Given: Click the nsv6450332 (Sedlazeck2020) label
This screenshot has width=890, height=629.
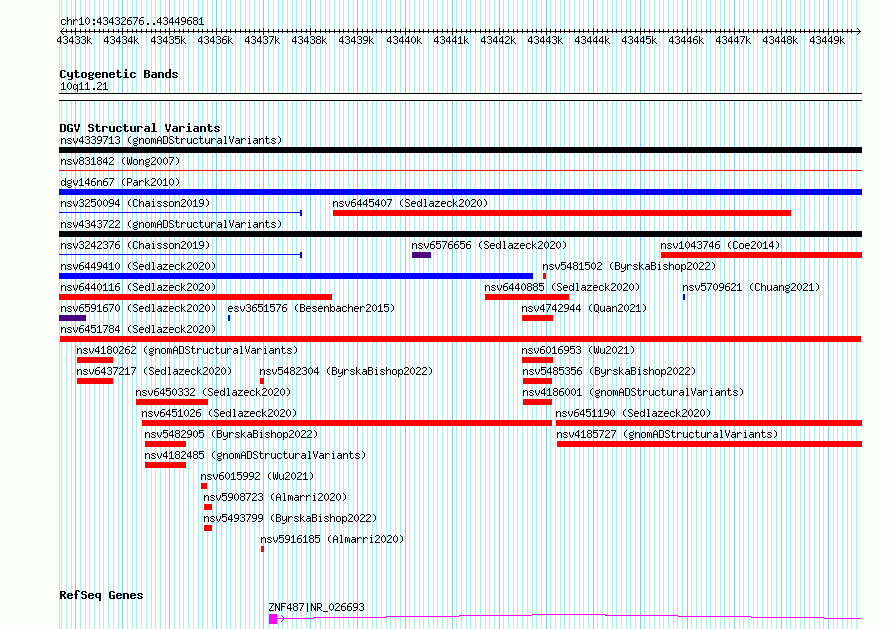Looking at the screenshot, I should (213, 392).
